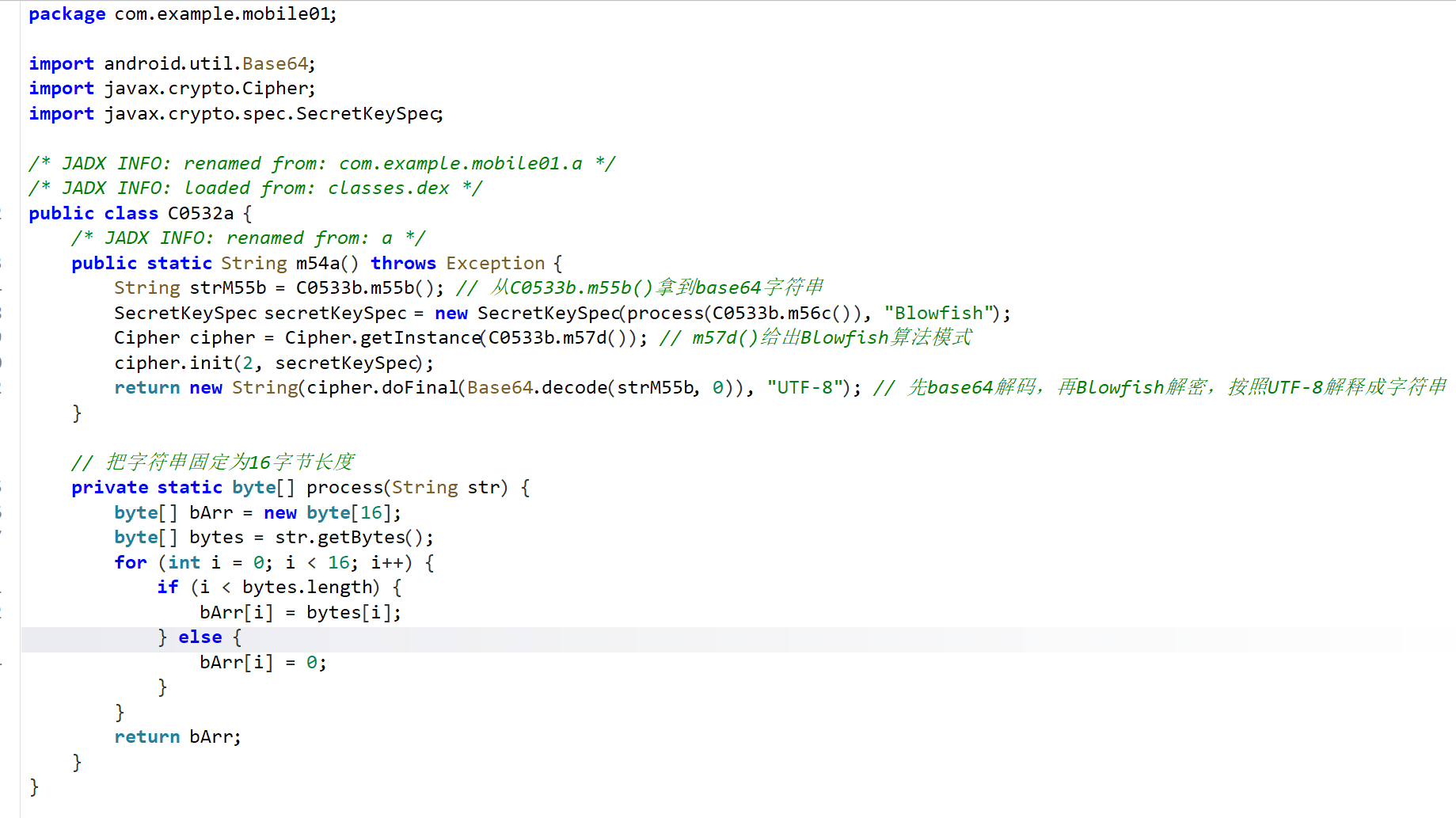The width and height of the screenshot is (1456, 818).
Task: Click the 'class' keyword
Action: (131, 213)
